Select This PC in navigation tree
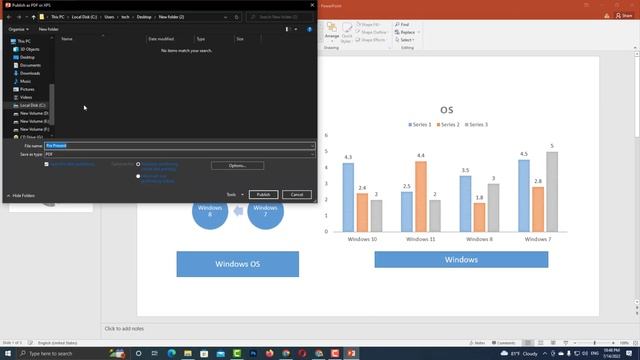Viewport: 640px width, 360px height. [x=21, y=41]
